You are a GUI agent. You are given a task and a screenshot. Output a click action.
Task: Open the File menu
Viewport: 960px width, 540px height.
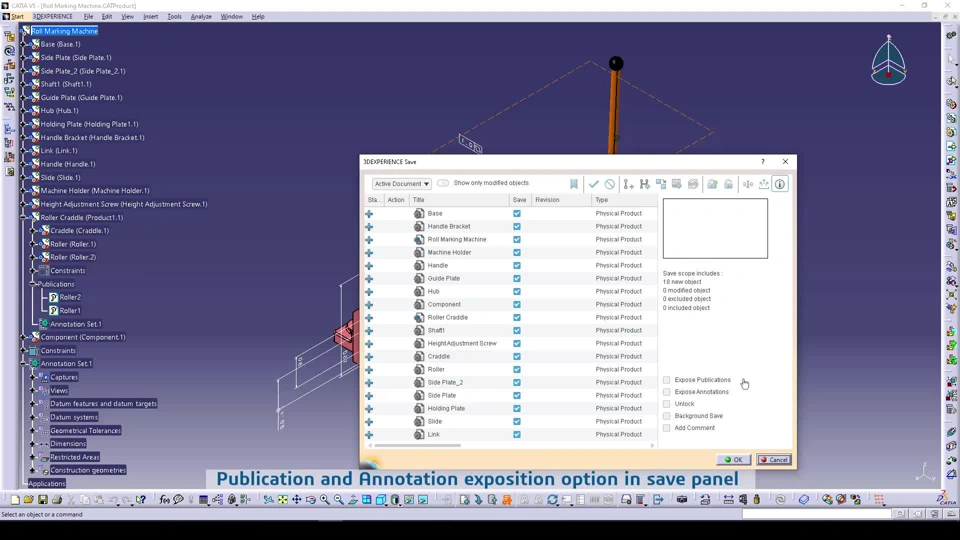pos(88,17)
